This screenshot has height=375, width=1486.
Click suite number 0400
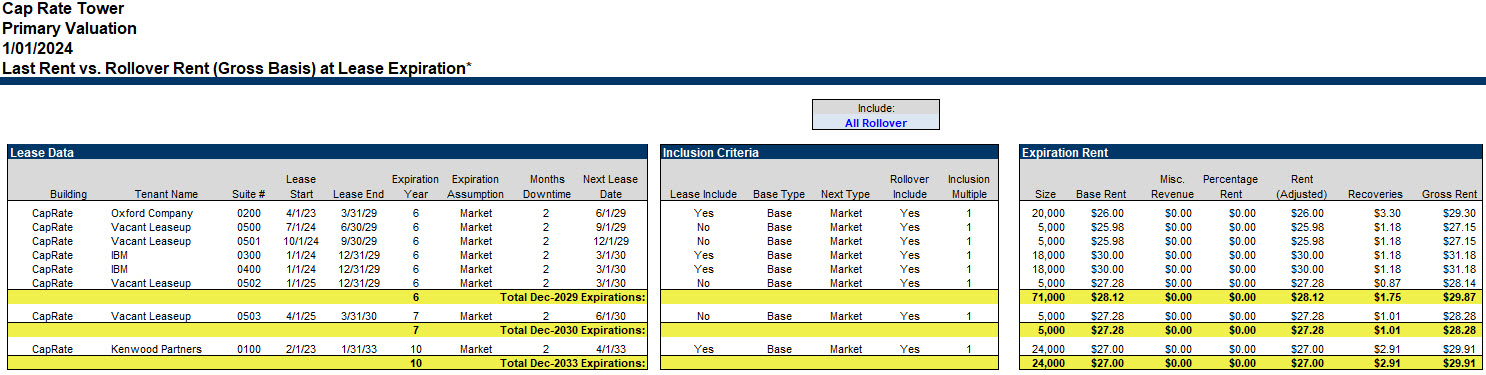249,269
